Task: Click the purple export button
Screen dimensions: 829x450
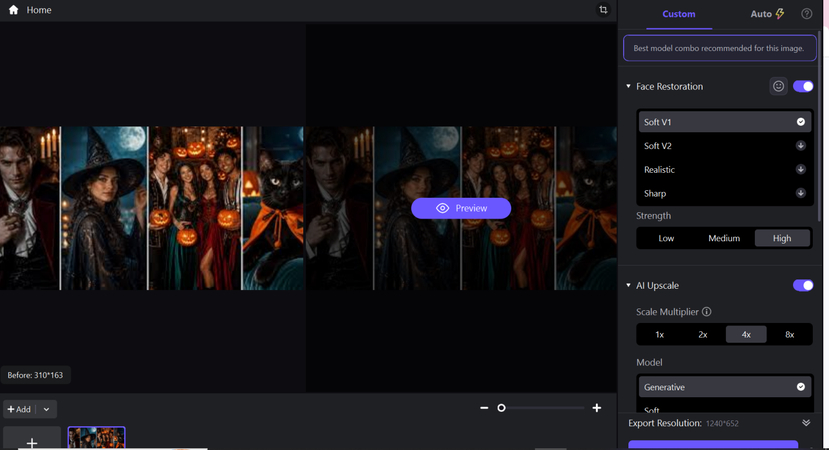Action: point(713,445)
